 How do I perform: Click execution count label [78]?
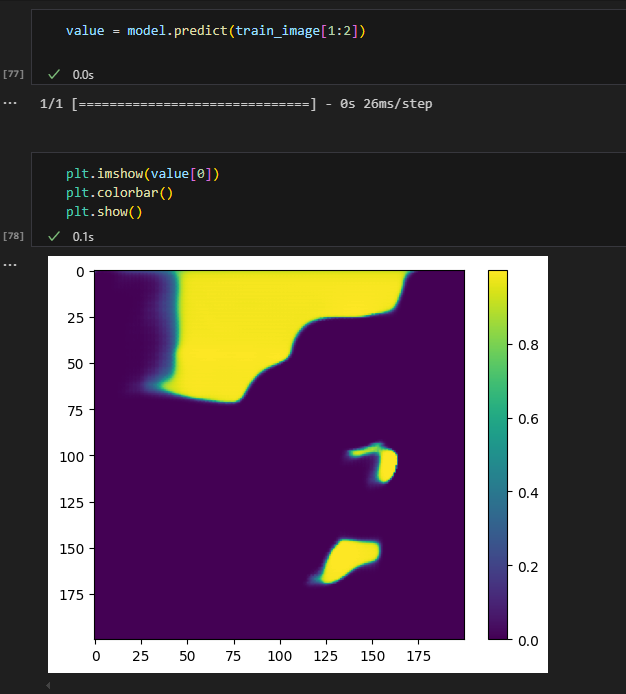(13, 236)
